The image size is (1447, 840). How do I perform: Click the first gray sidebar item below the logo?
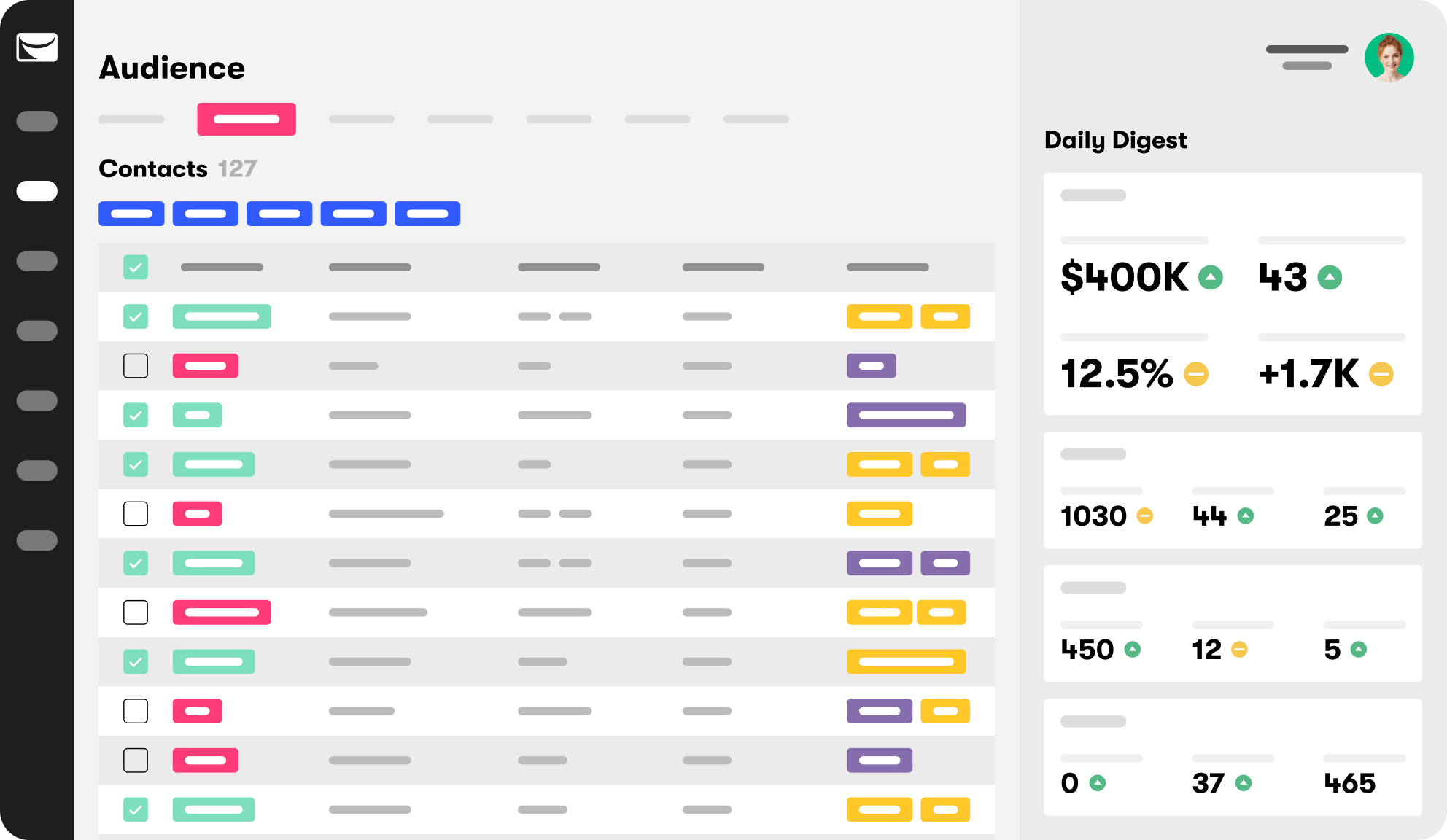coord(36,121)
